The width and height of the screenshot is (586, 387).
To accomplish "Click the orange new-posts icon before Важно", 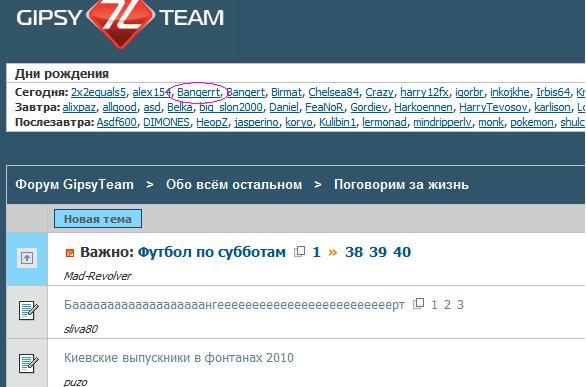I will coord(70,253).
